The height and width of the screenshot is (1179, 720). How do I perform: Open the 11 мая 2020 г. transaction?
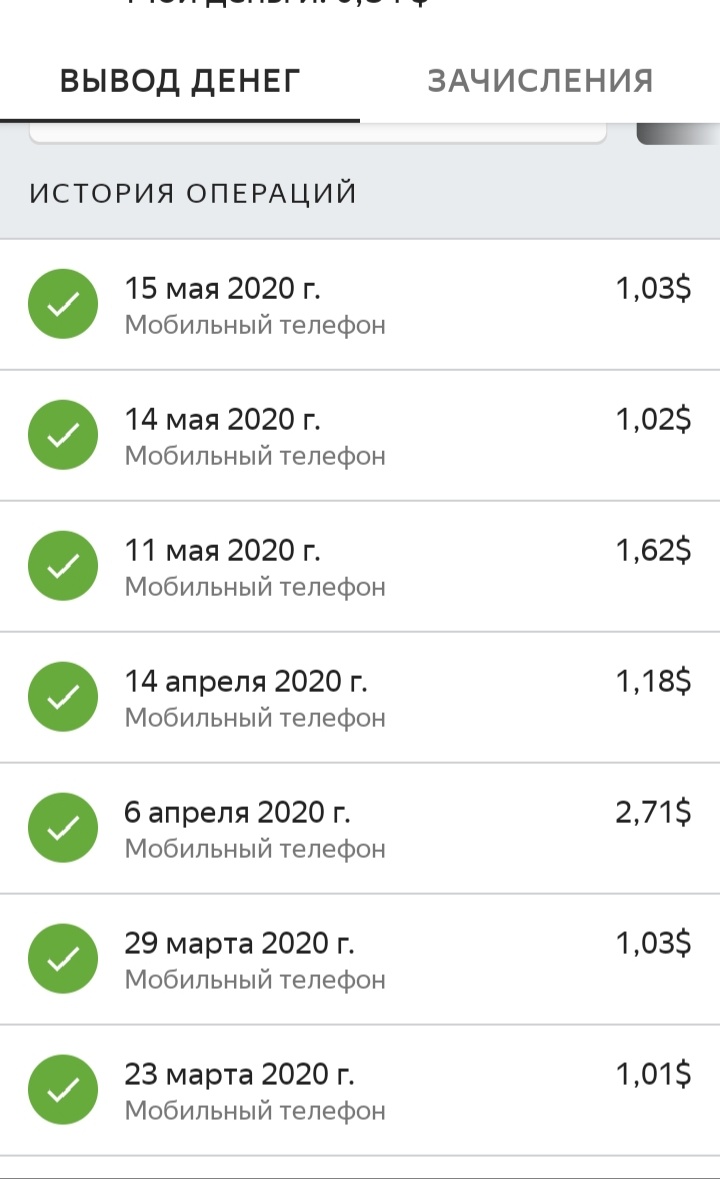point(360,566)
